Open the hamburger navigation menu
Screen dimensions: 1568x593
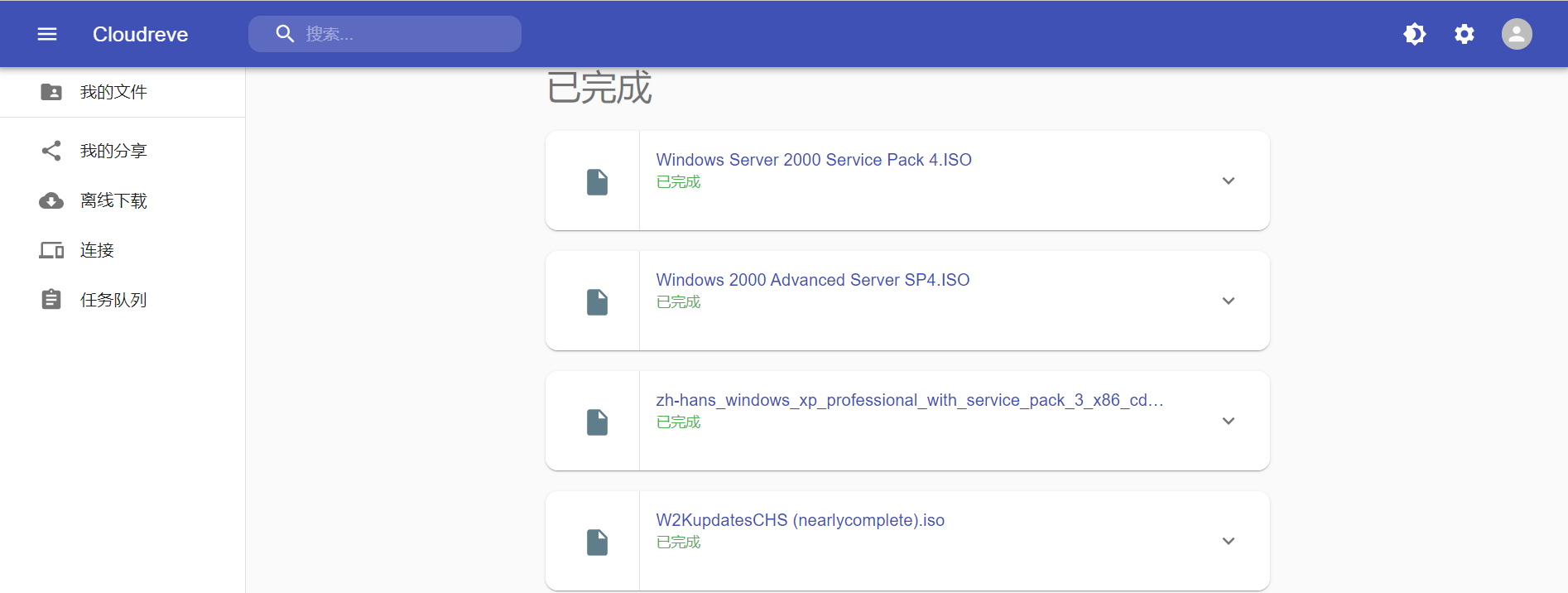(x=47, y=34)
